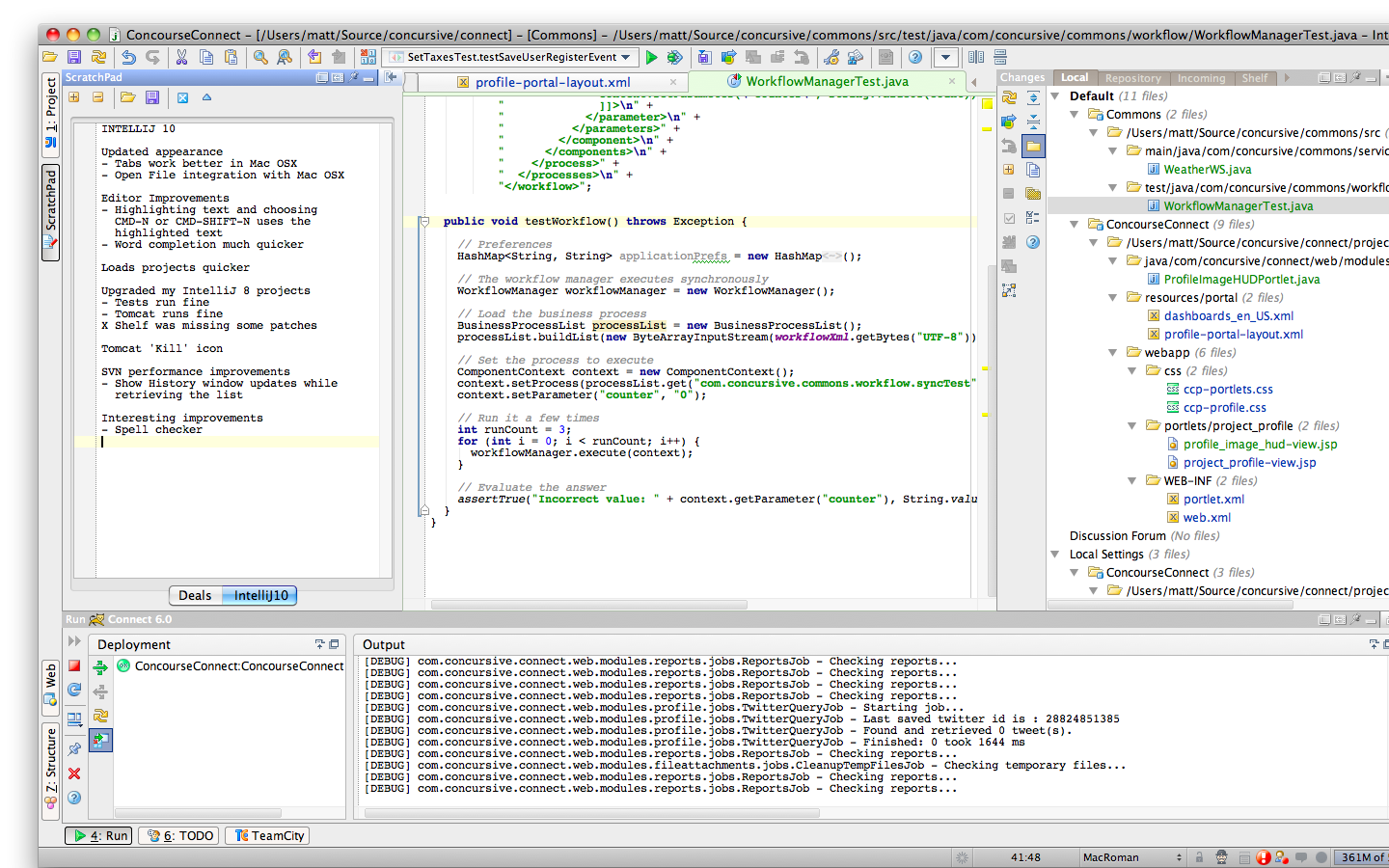Select web.xml in changes tree
1389x868 pixels.
tap(1207, 518)
